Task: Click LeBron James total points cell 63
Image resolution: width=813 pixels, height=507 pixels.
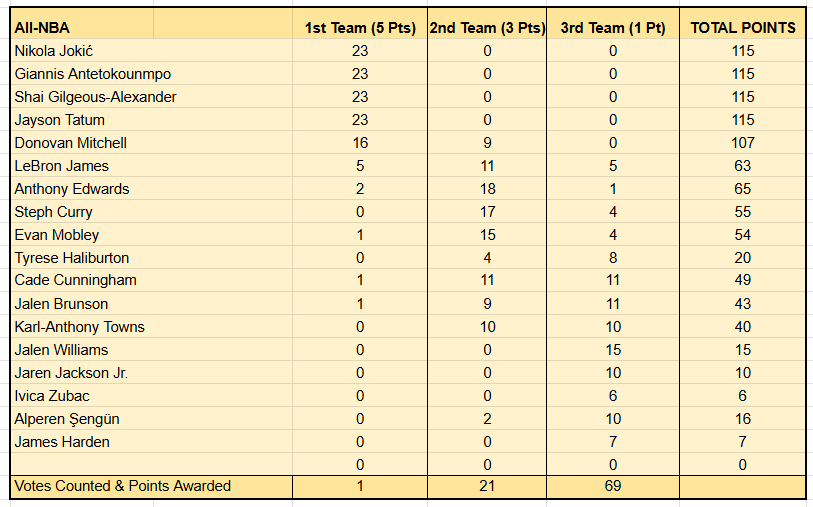Action: coord(742,166)
